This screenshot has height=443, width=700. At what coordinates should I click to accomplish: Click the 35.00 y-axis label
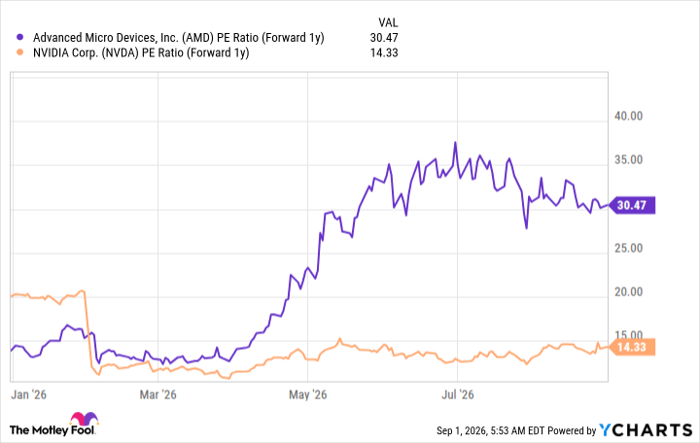(629, 160)
